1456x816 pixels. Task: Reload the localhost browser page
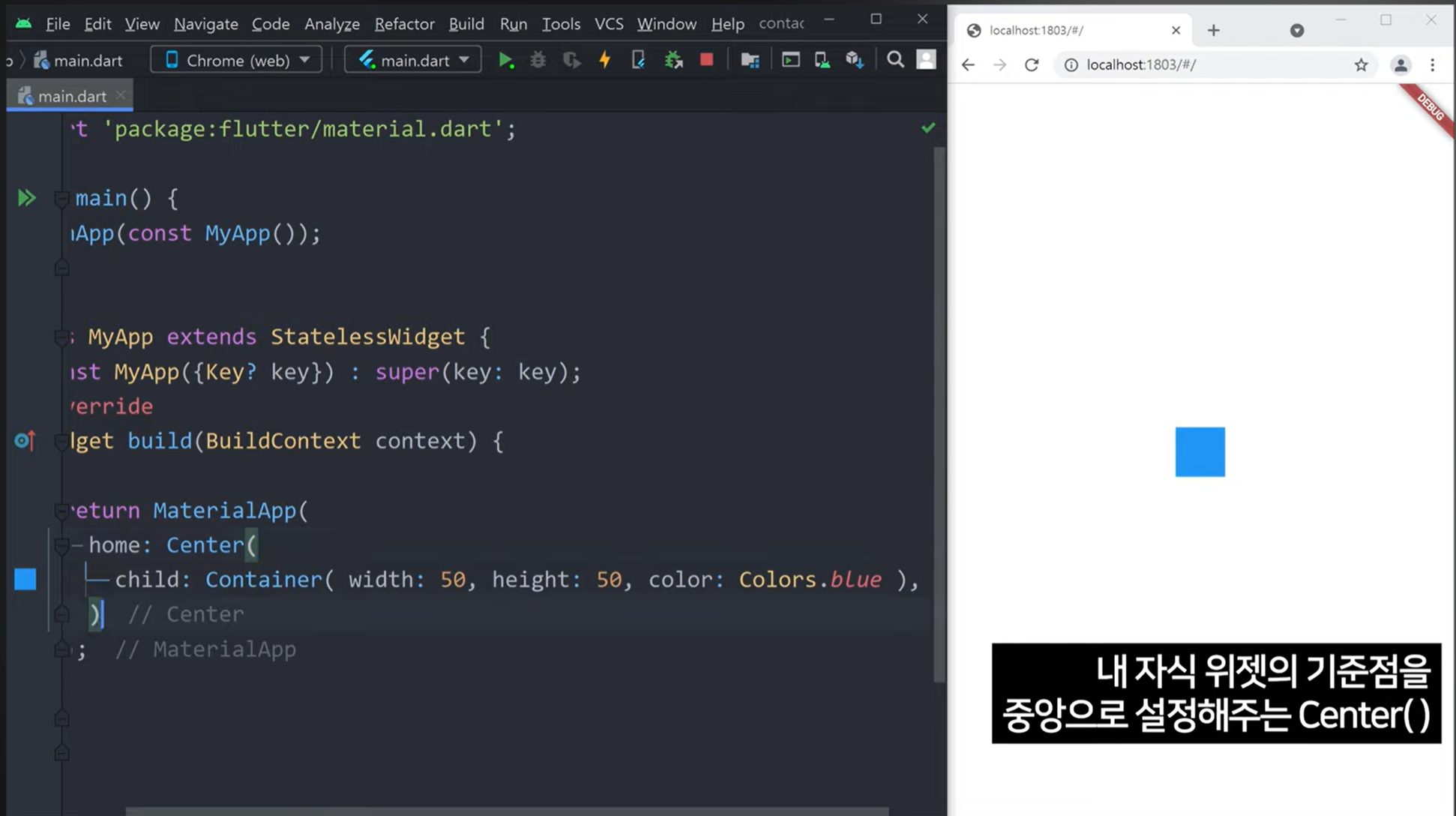[x=1032, y=65]
